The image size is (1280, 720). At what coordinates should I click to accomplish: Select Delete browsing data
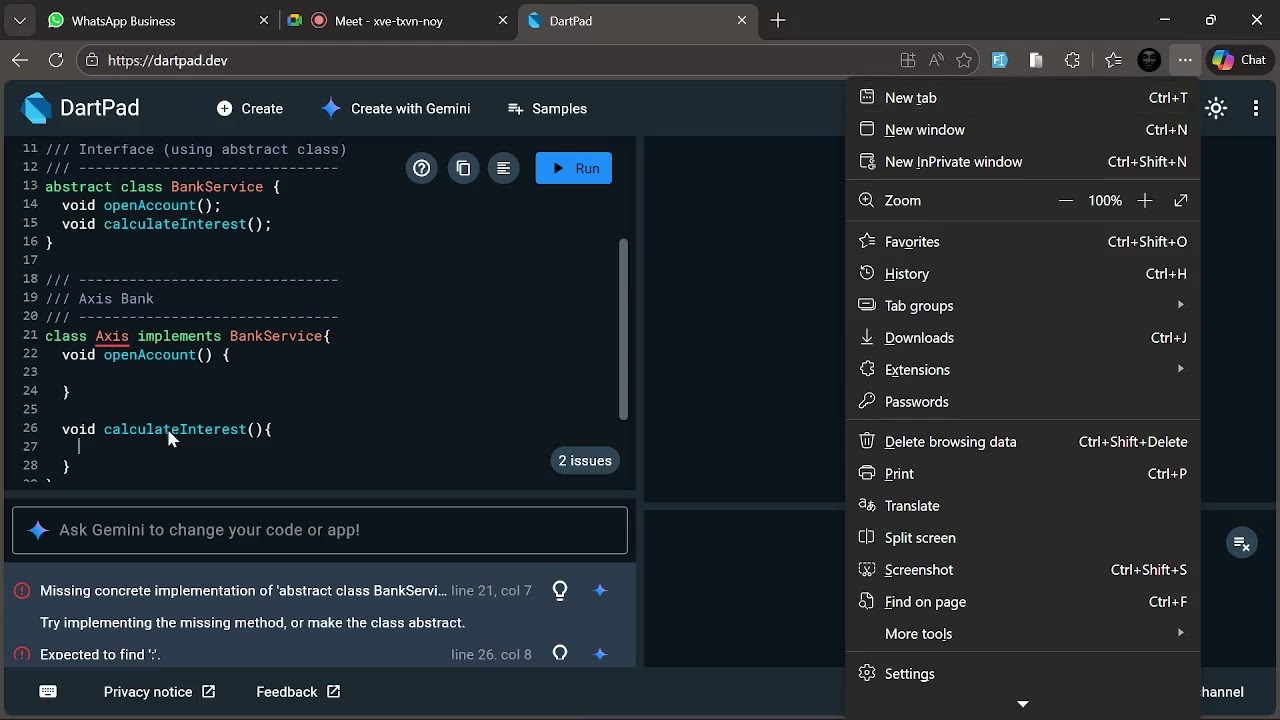(1023, 442)
